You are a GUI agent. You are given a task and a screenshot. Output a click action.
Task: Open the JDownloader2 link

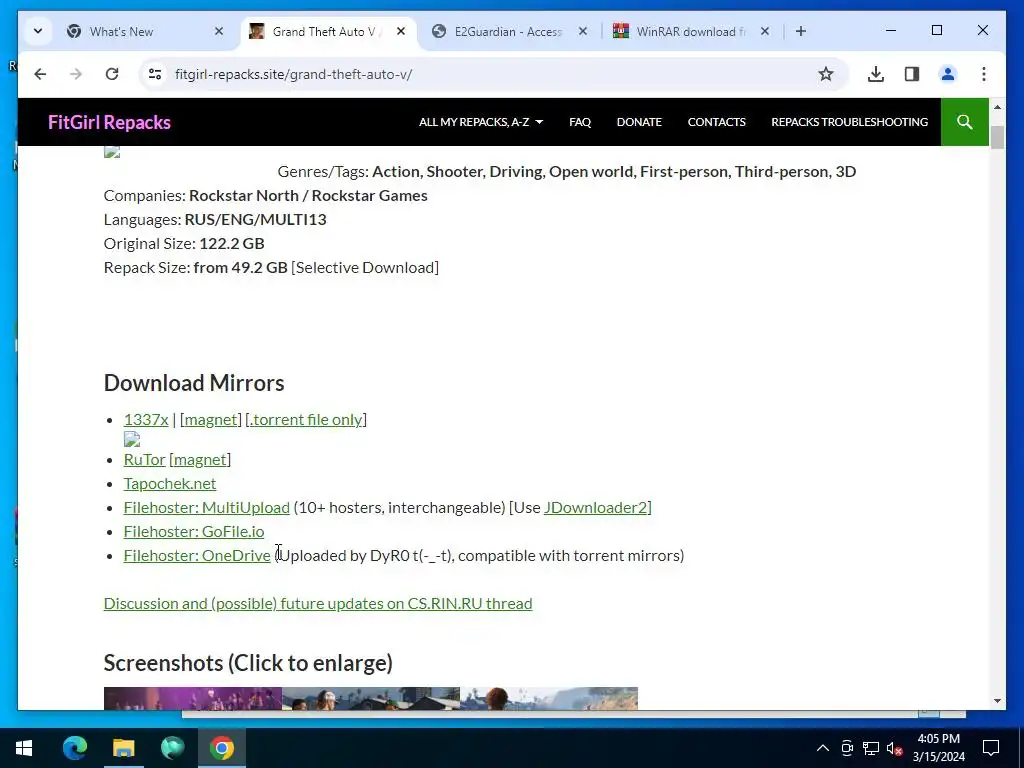[596, 508]
